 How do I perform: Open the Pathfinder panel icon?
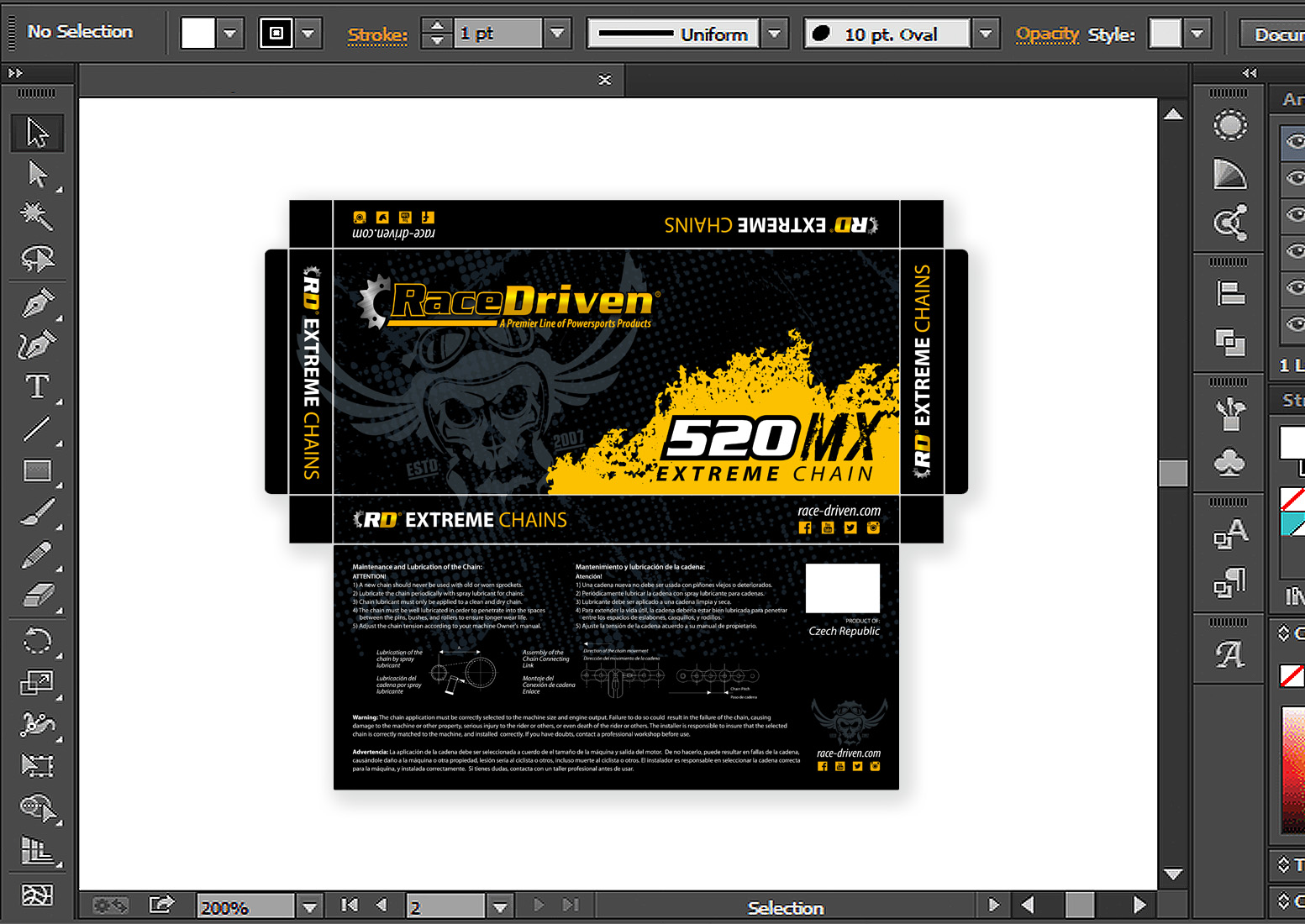pyautogui.click(x=1230, y=342)
